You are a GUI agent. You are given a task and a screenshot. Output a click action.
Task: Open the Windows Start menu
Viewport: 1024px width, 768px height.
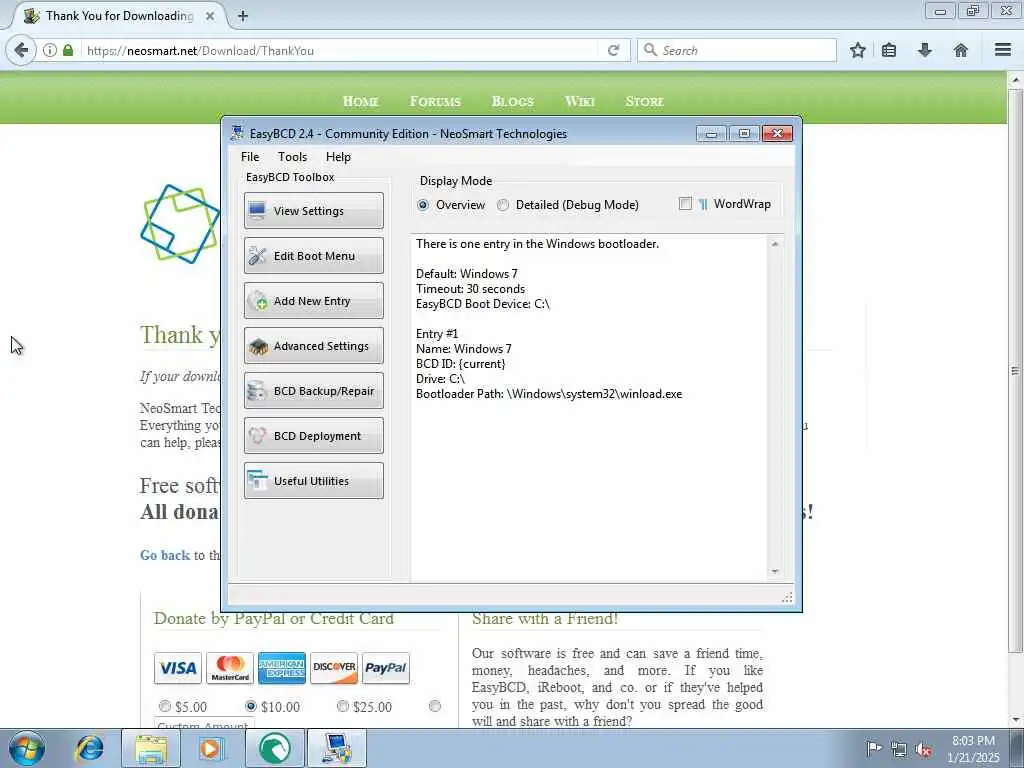(x=27, y=748)
